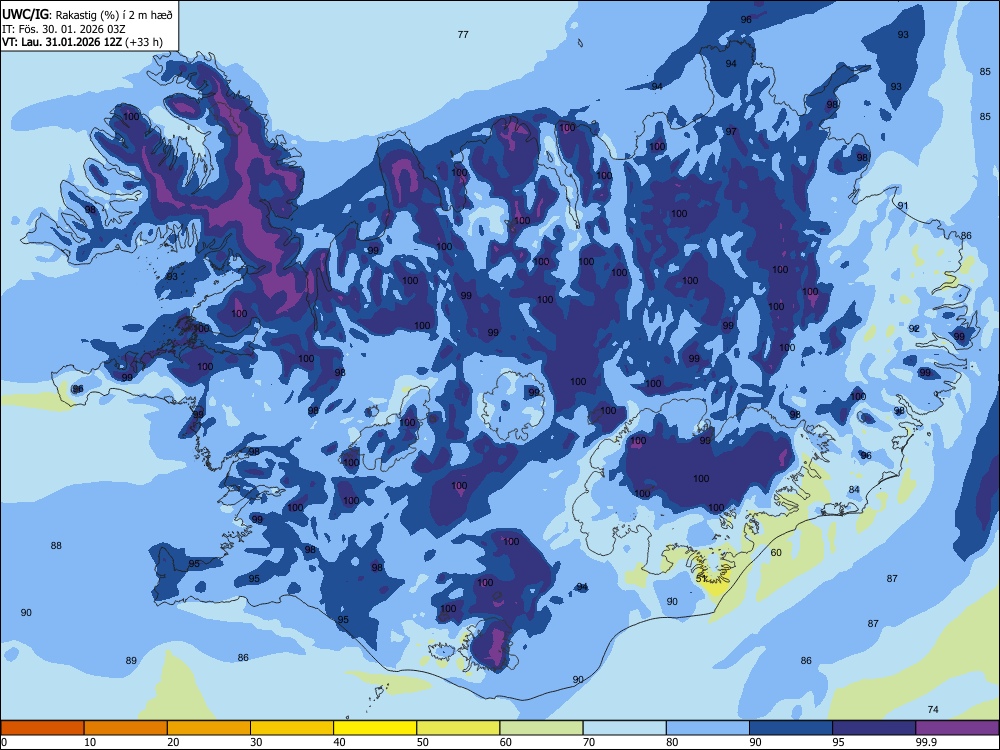Click the light blue 80–90 legend swatch
Screen dimensions: 1000x750
[708, 728]
